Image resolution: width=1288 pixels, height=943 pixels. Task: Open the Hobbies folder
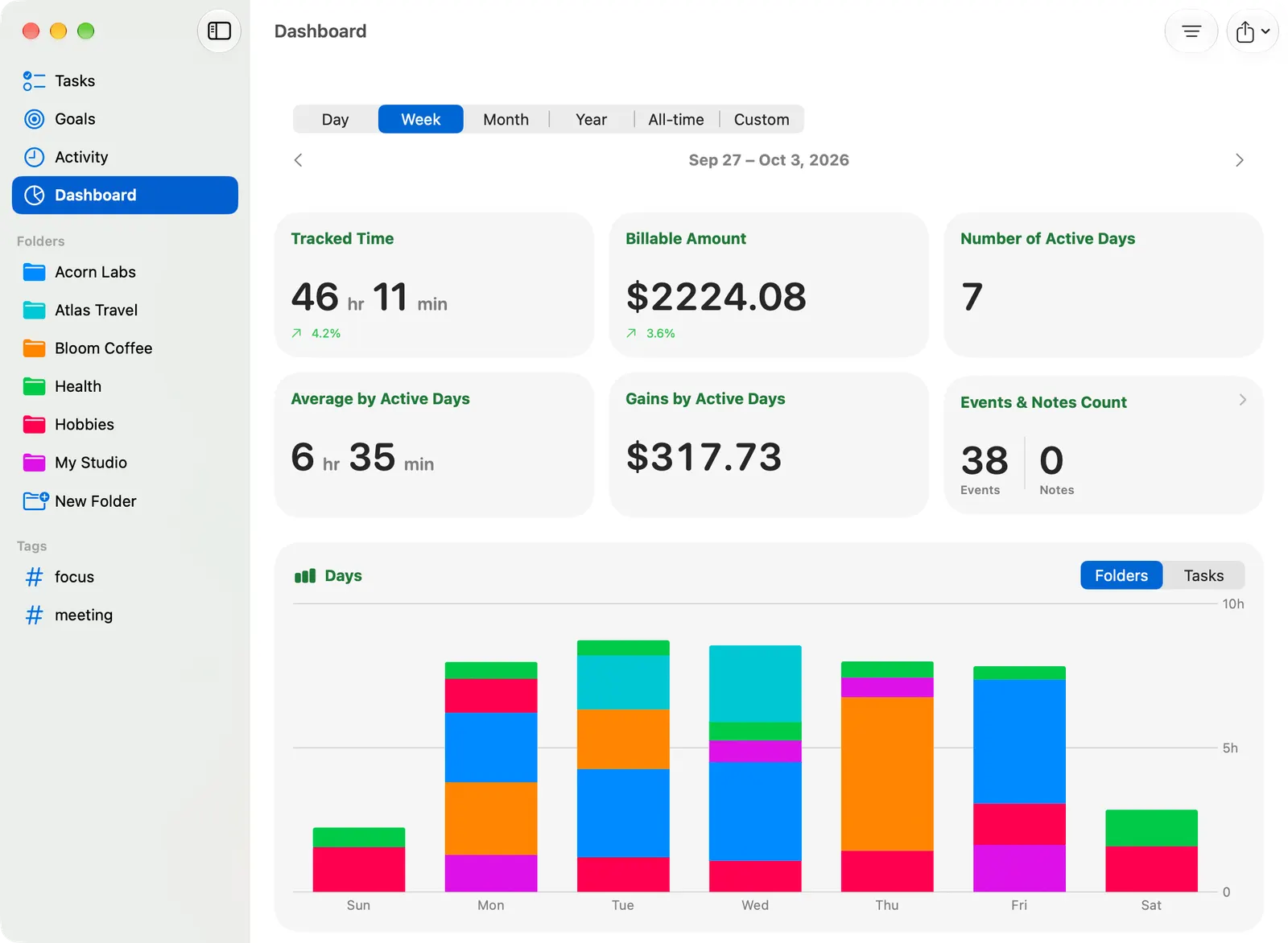pos(125,424)
